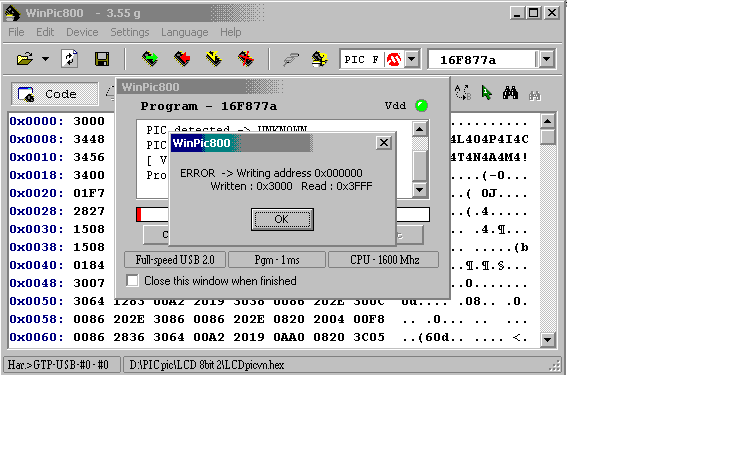Open the PIC F family dropdown
The width and height of the screenshot is (738, 460).
click(x=412, y=60)
